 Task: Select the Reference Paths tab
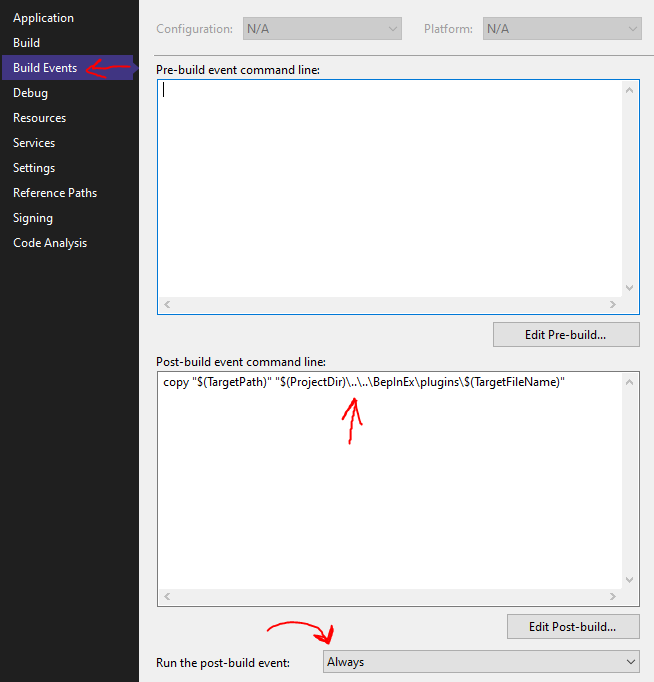click(x=55, y=193)
